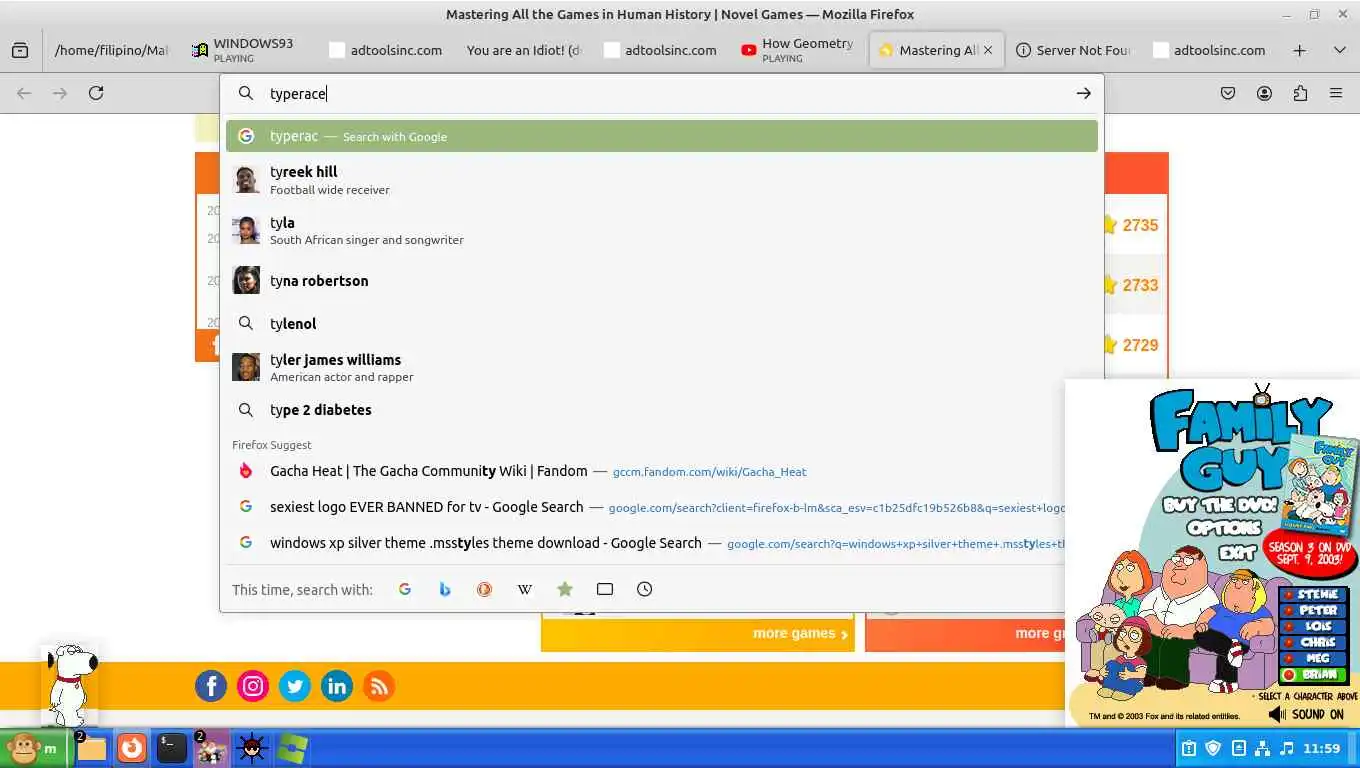Viewport: 1360px width, 768px height.
Task: Open the Pocket save icon
Action: point(1228,93)
